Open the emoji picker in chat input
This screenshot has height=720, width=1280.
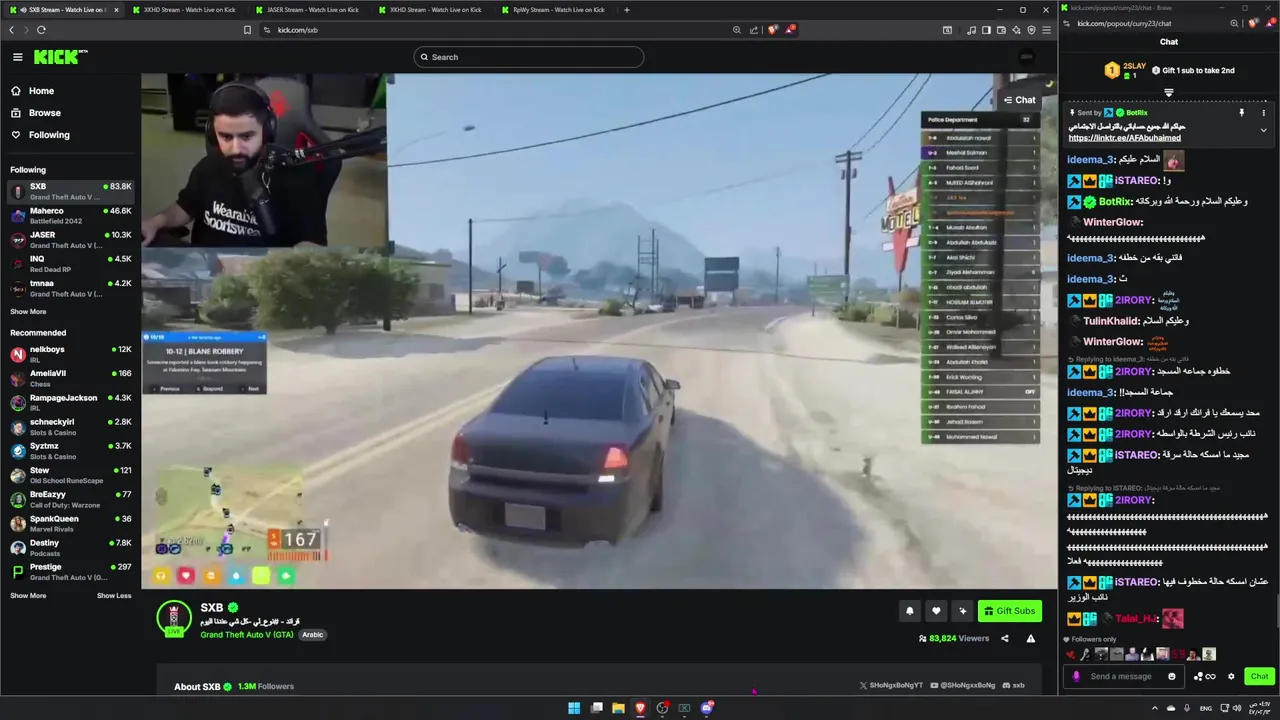(1172, 676)
